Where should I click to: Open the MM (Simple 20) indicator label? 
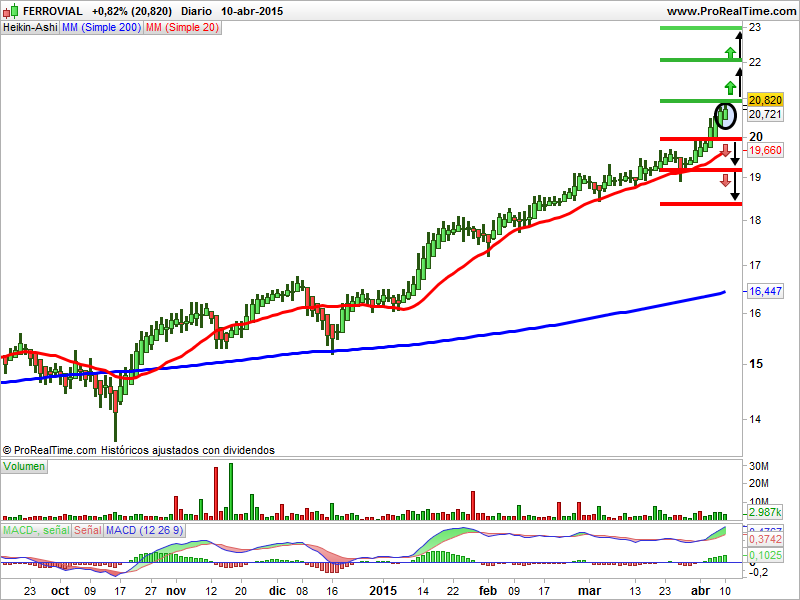[x=182, y=28]
